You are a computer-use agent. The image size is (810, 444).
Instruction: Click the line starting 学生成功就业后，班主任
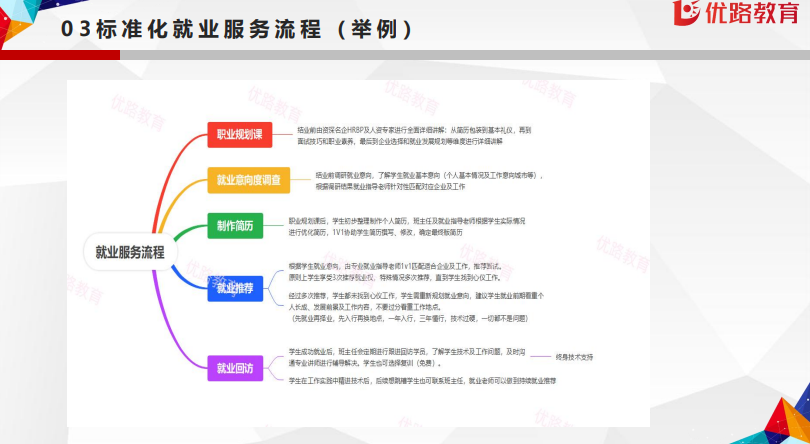(x=407, y=351)
